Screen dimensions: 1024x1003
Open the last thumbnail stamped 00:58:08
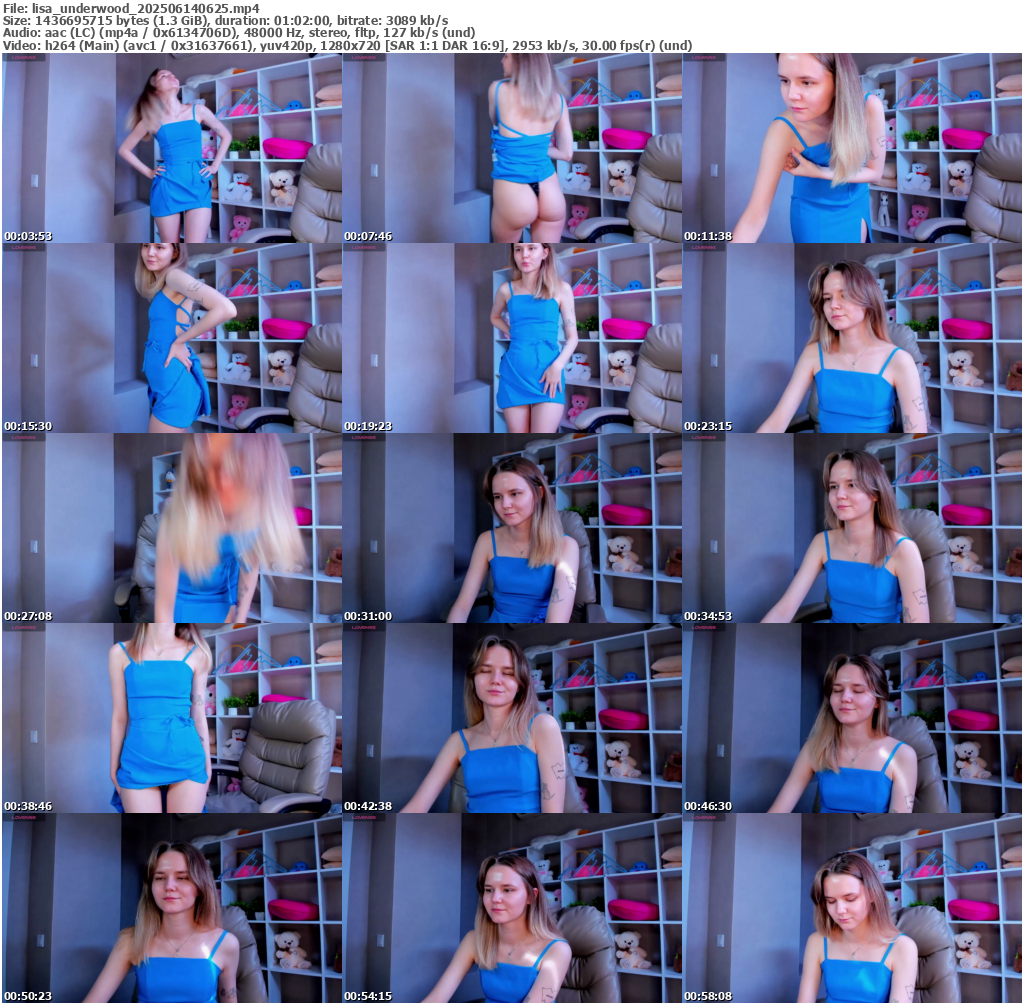[x=852, y=908]
